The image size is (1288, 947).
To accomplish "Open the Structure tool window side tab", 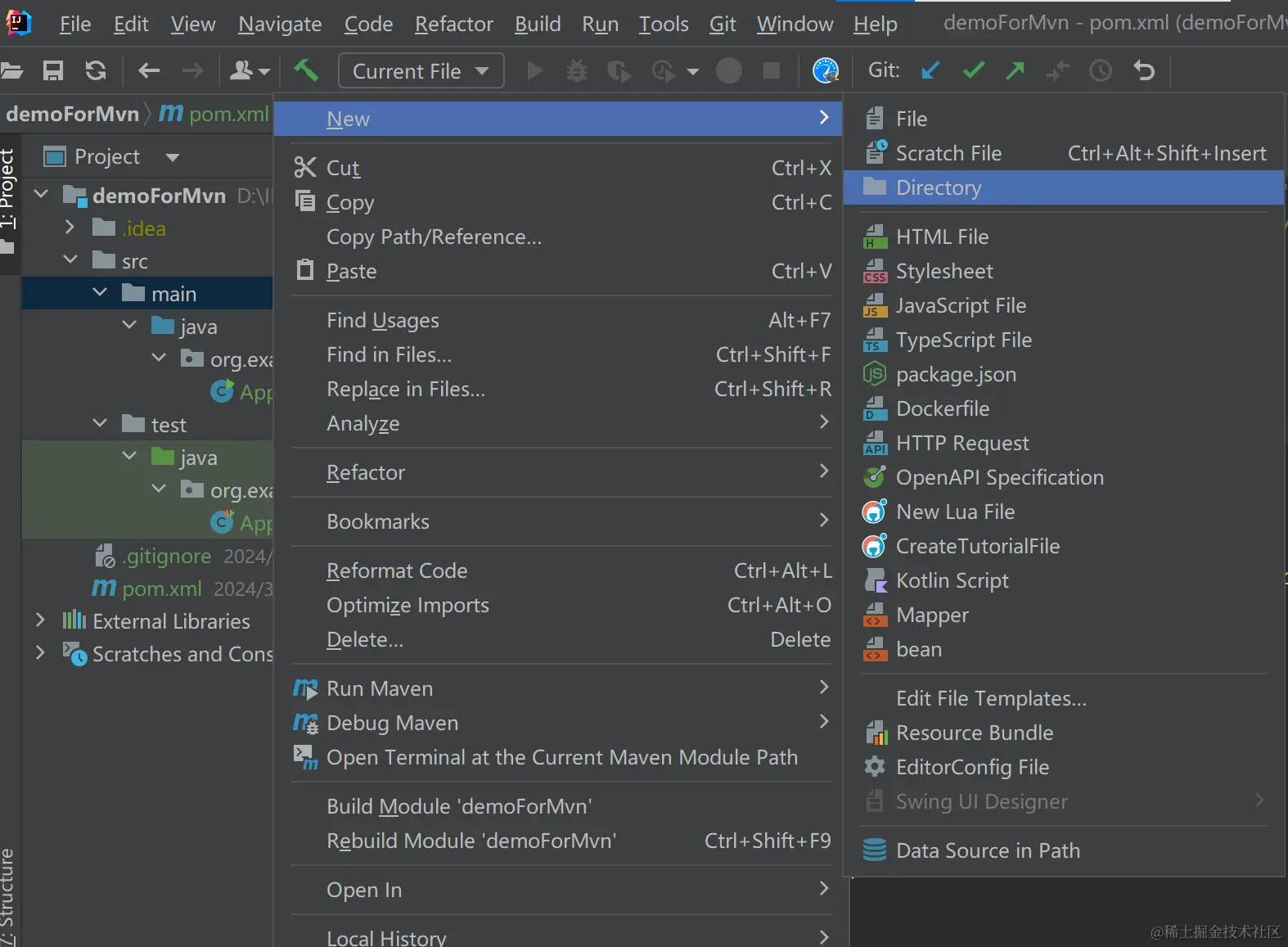I will [x=7, y=897].
